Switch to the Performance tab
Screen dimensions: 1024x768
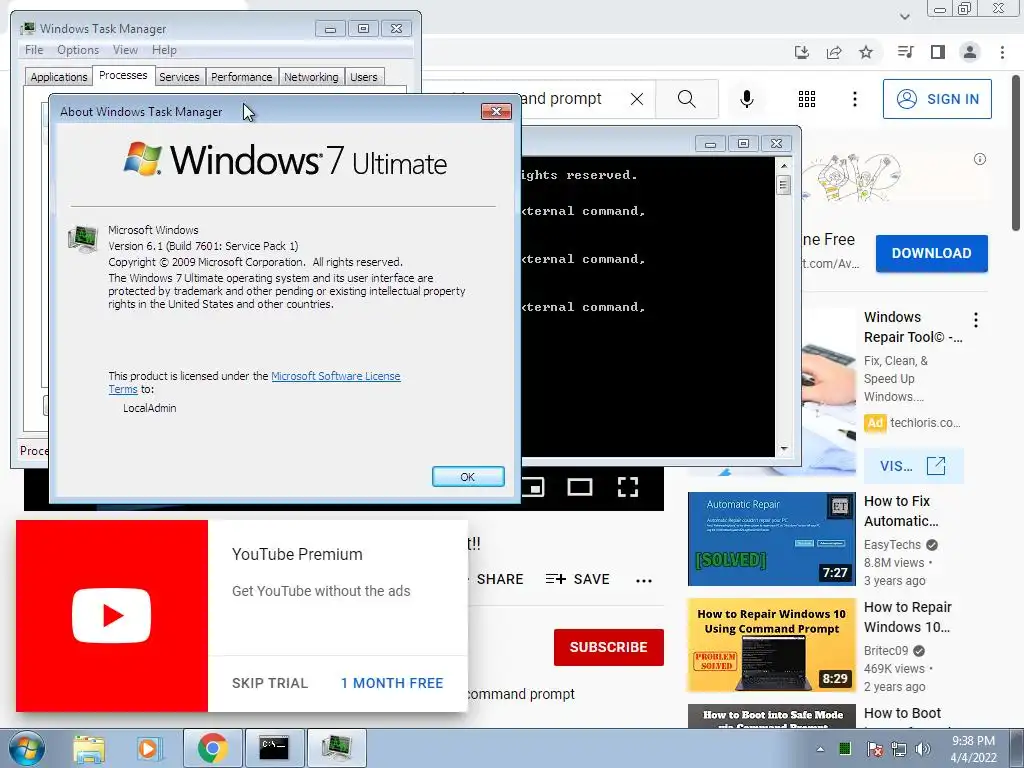pos(242,77)
